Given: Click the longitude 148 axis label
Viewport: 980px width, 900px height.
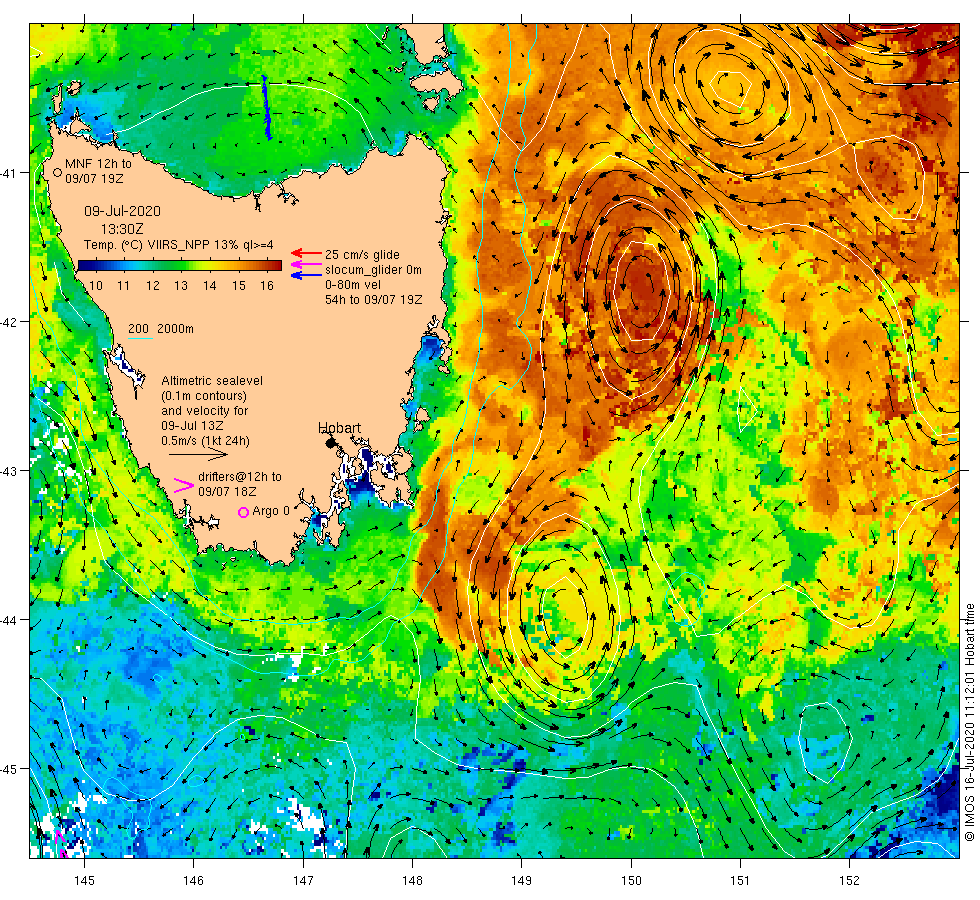Looking at the screenshot, I should click(412, 881).
